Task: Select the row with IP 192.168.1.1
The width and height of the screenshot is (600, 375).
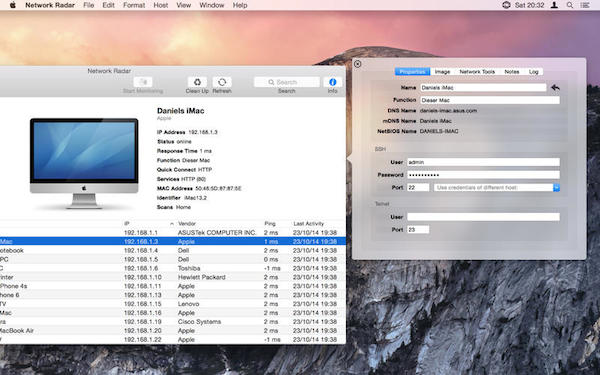Action: [173, 233]
